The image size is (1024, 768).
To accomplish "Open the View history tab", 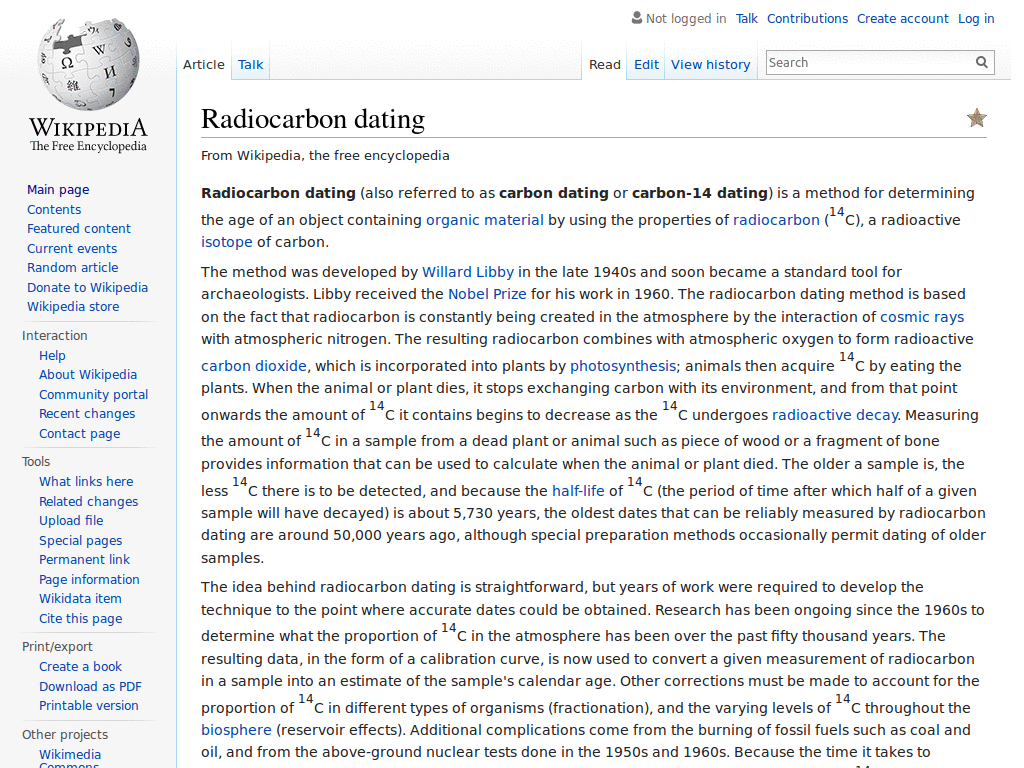I will 711,65.
